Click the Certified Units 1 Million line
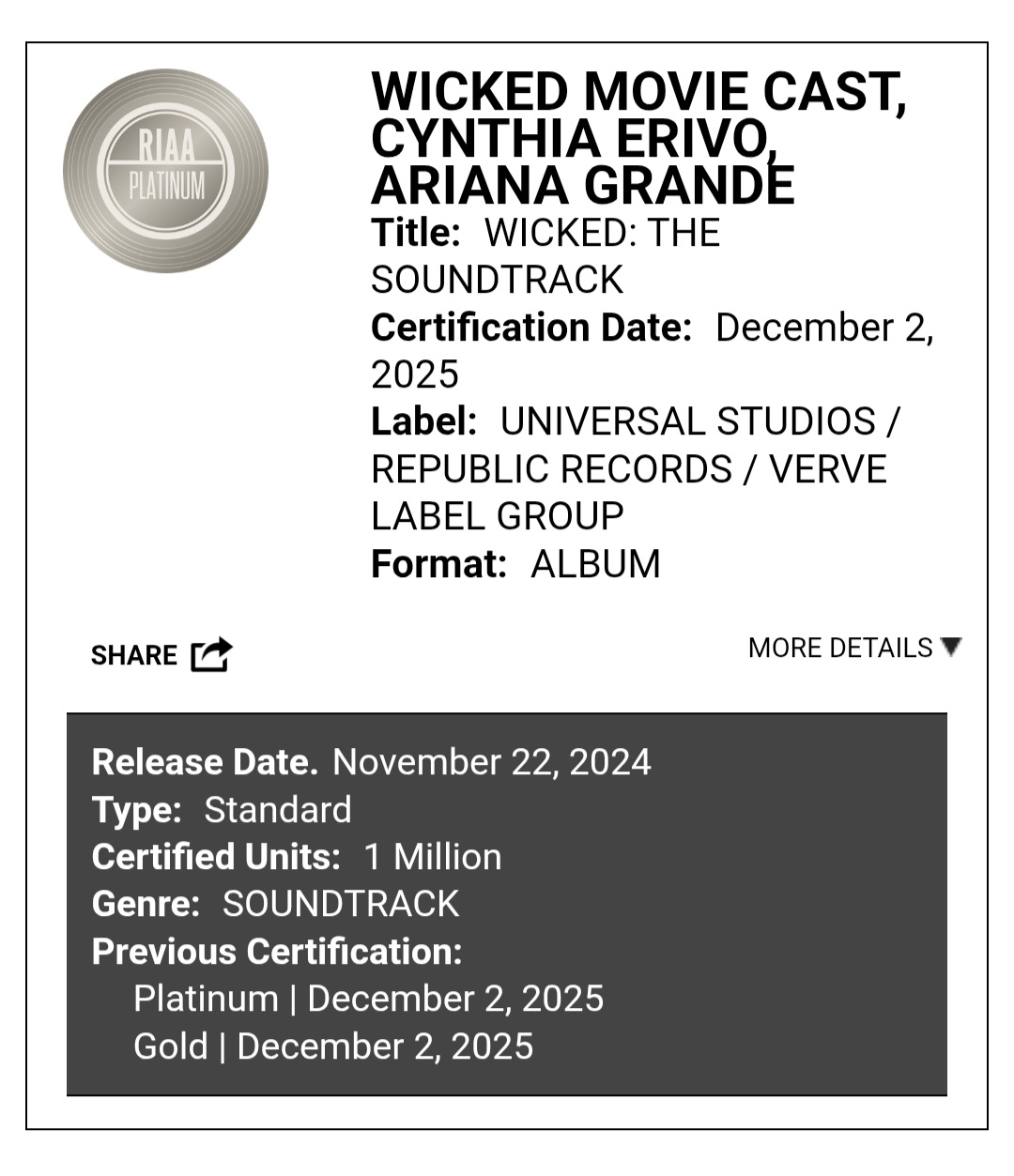The image size is (1014, 1176). pyautogui.click(x=297, y=856)
